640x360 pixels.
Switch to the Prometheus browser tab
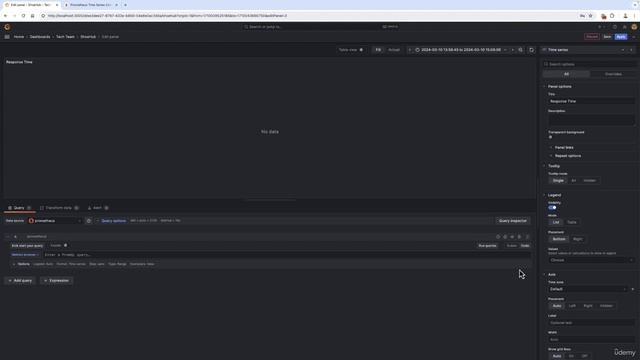pyautogui.click(x=91, y=5)
